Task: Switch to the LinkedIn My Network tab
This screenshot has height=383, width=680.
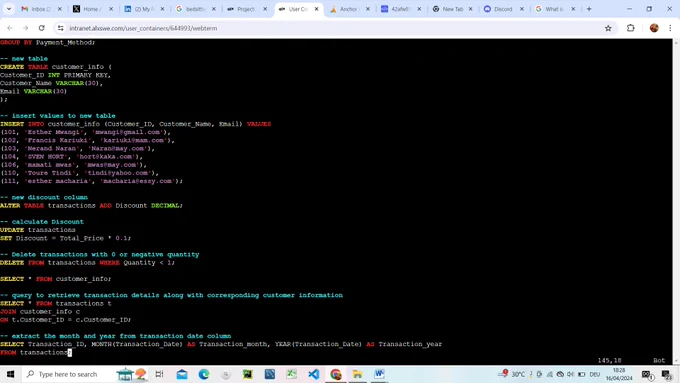Action: pyautogui.click(x=144, y=9)
